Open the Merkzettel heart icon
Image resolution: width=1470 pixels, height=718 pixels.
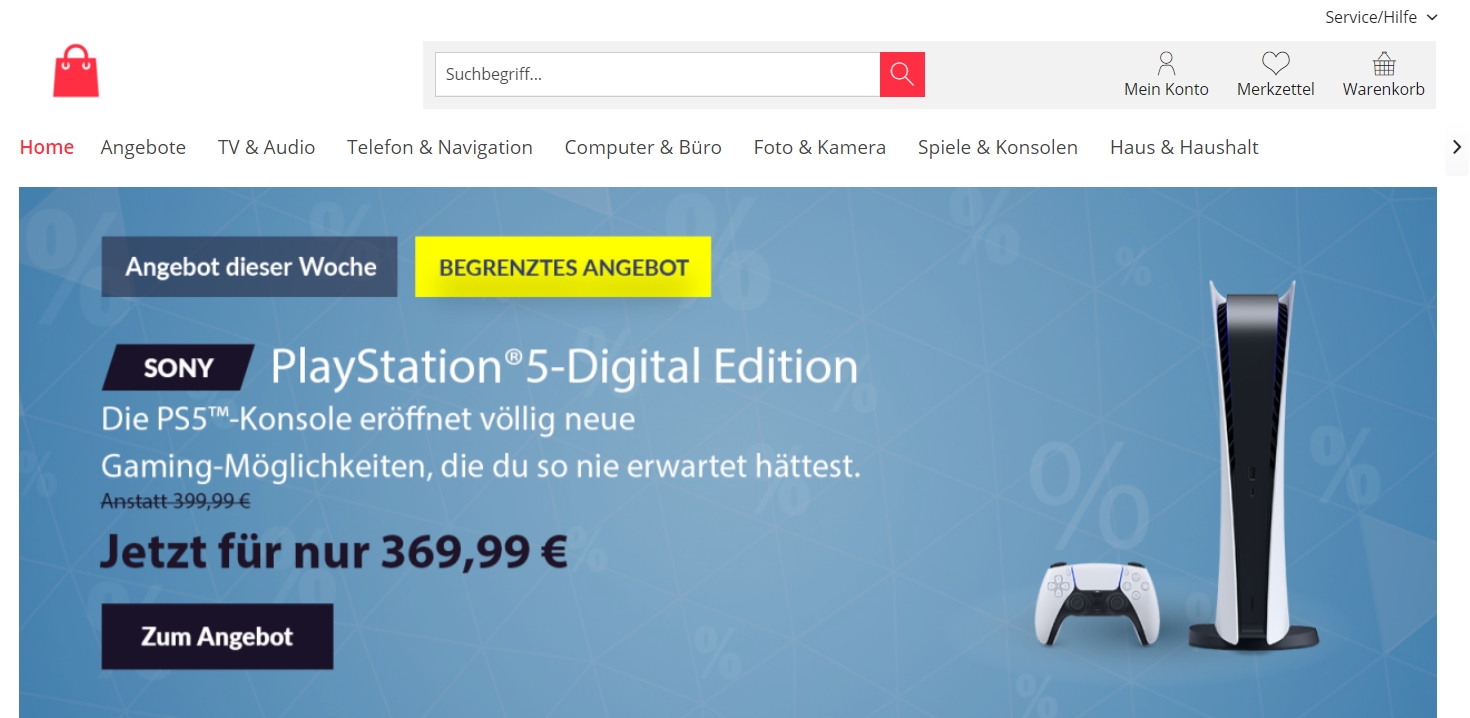pos(1275,64)
